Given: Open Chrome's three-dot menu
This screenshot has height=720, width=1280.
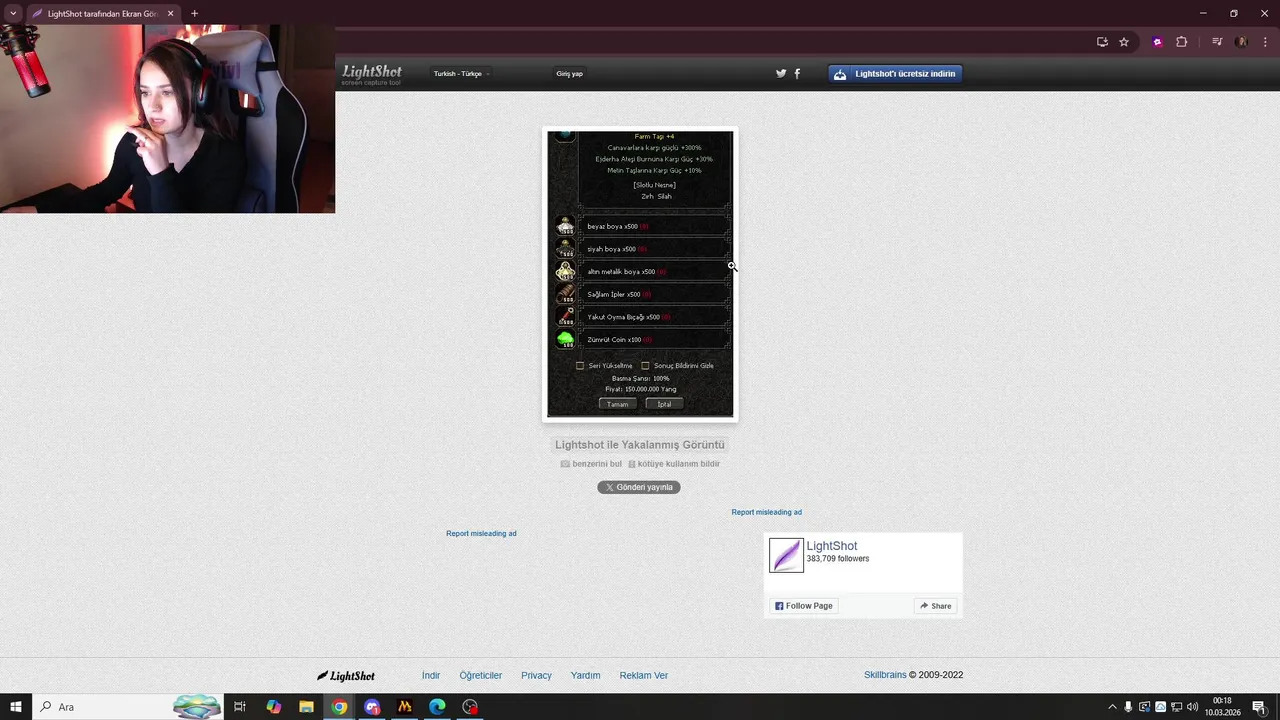Looking at the screenshot, I should pyautogui.click(x=1265, y=42).
